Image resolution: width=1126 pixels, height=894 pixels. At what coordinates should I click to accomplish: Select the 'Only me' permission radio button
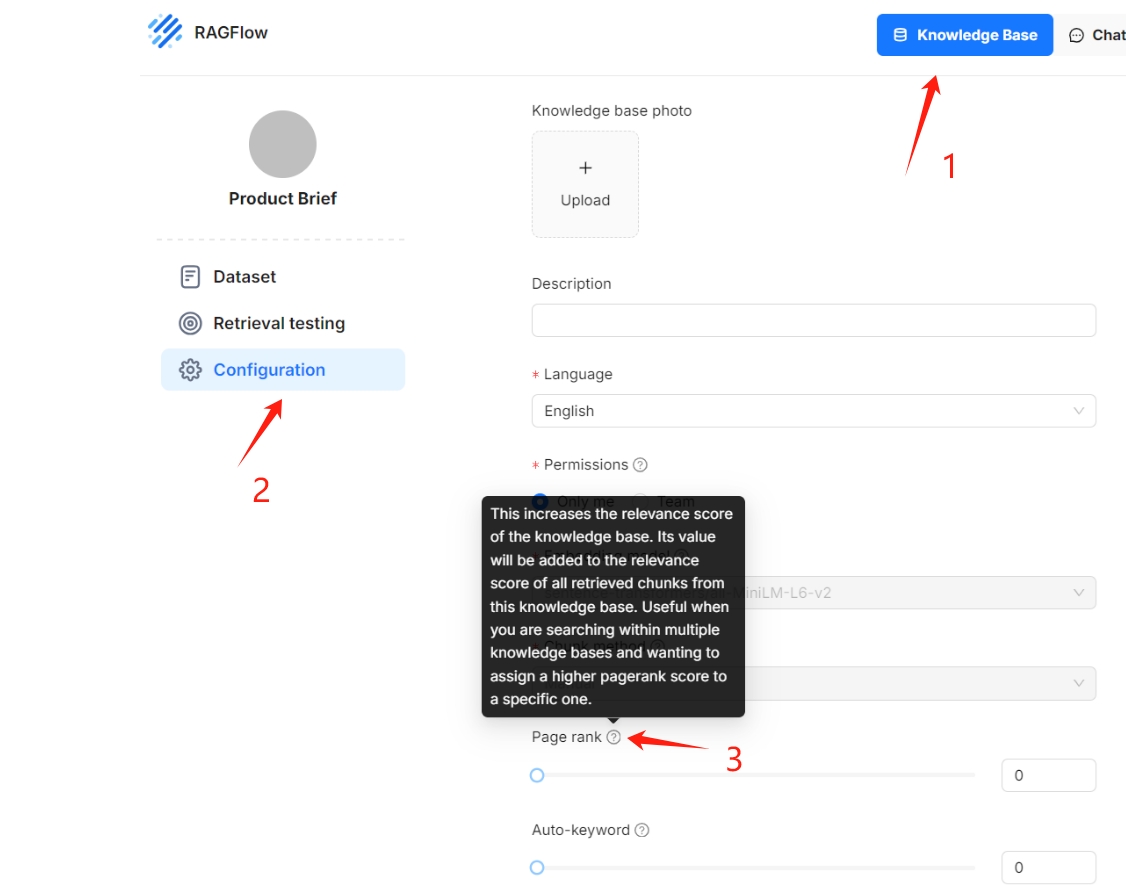click(540, 500)
